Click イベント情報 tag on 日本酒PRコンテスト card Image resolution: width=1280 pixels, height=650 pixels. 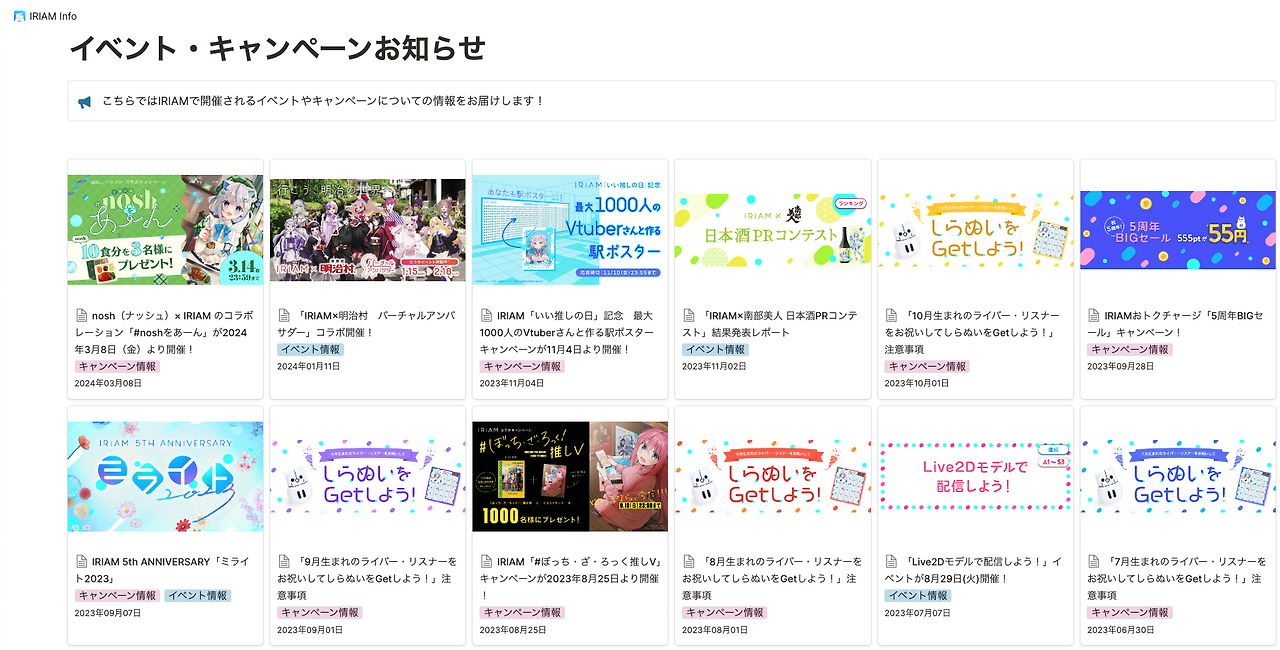(716, 350)
